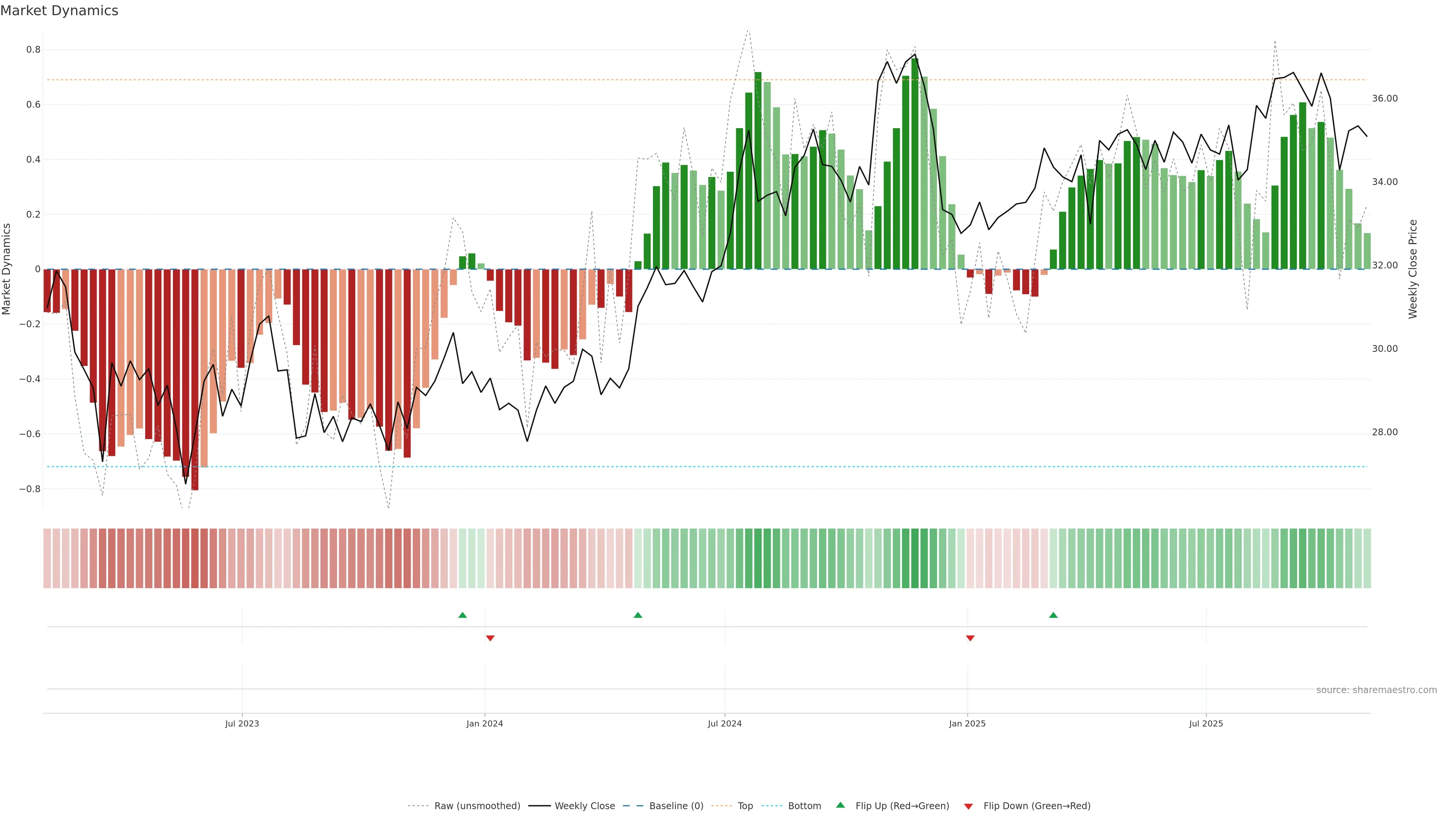Image resolution: width=1456 pixels, height=819 pixels.
Task: Click the black Weekly Close line sample in legend
Action: 539,806
